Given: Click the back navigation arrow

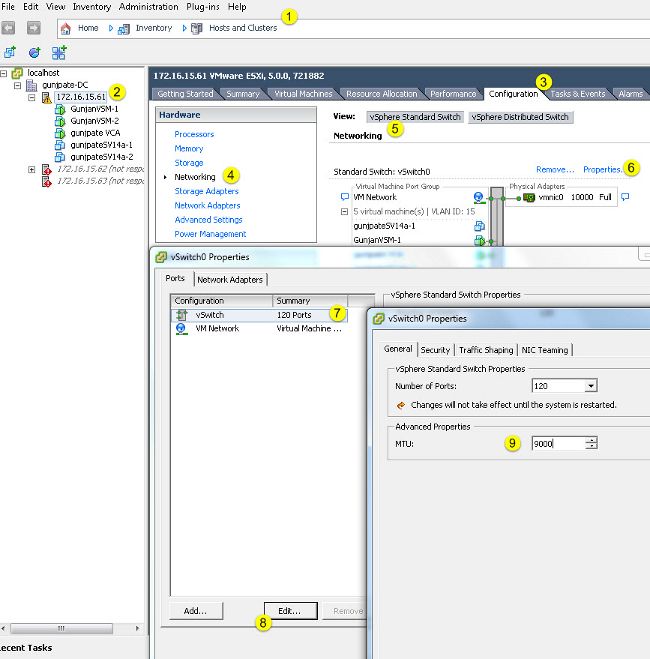Looking at the screenshot, I should pos(8,28).
